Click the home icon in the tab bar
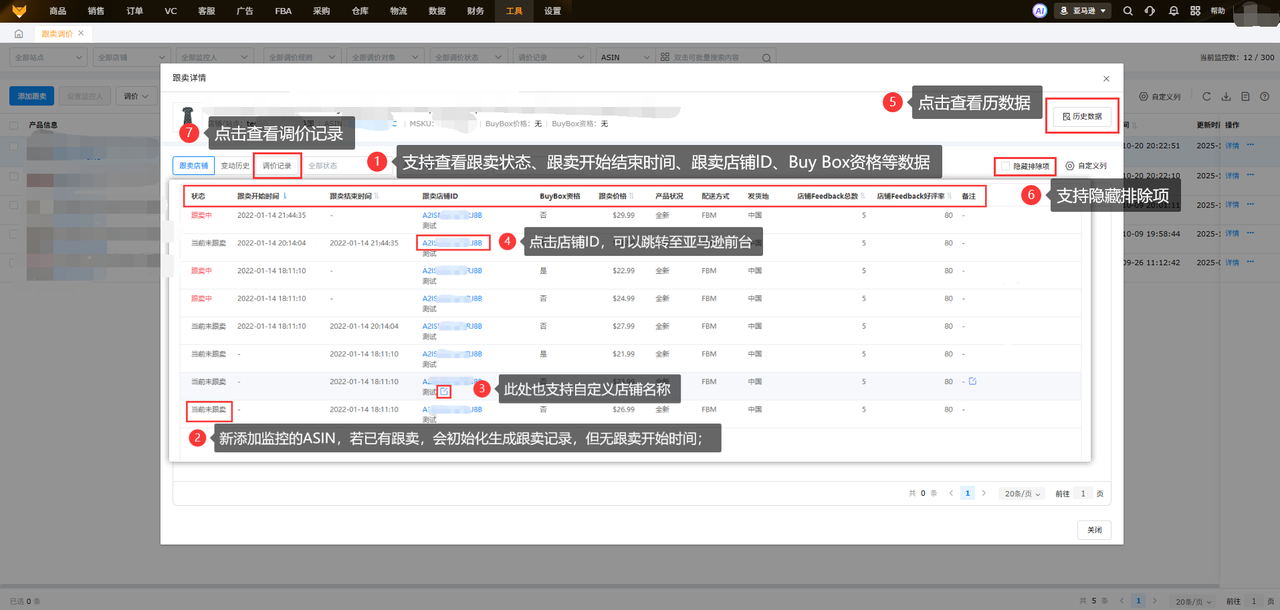1280x610 pixels. pyautogui.click(x=18, y=33)
